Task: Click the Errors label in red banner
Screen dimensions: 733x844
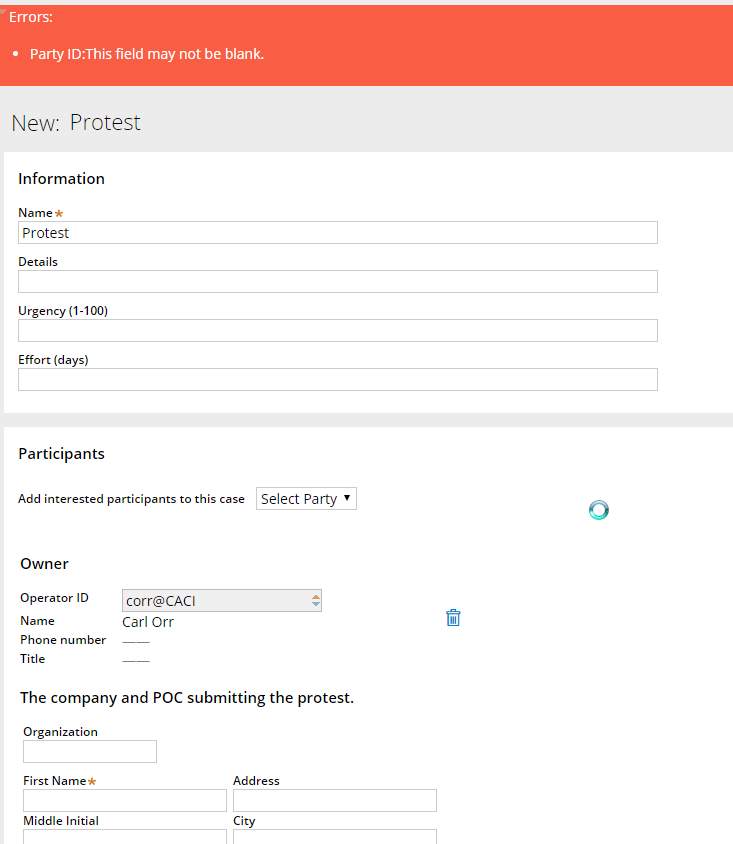Action: tap(31, 17)
